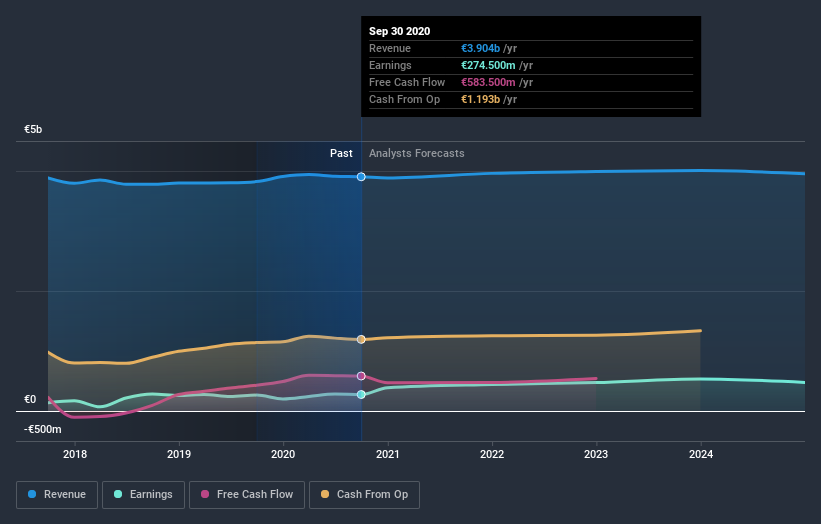Click the Free Cash Flow label in tooltip

(x=407, y=82)
